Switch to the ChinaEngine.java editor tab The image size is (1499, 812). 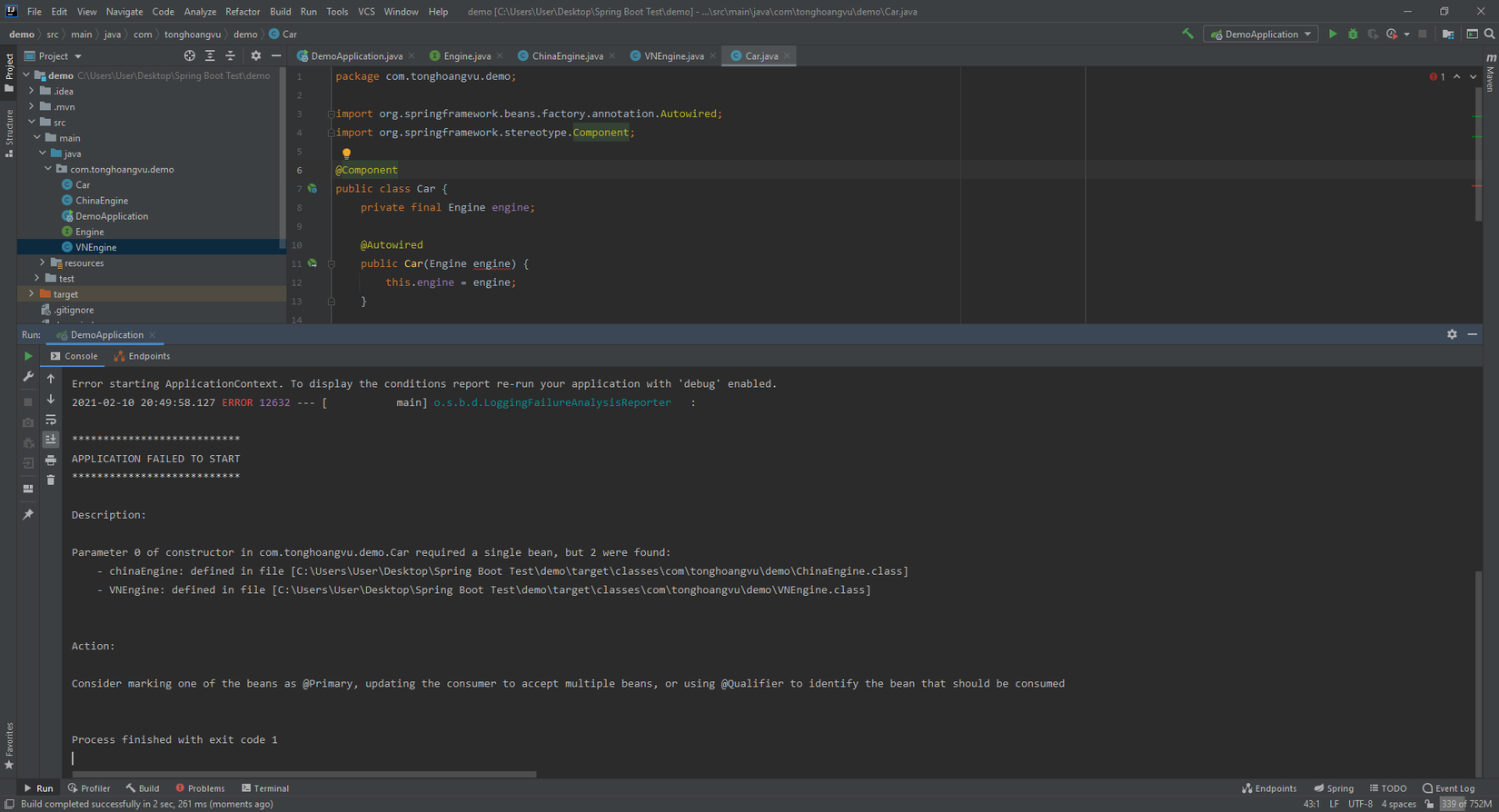click(x=566, y=56)
